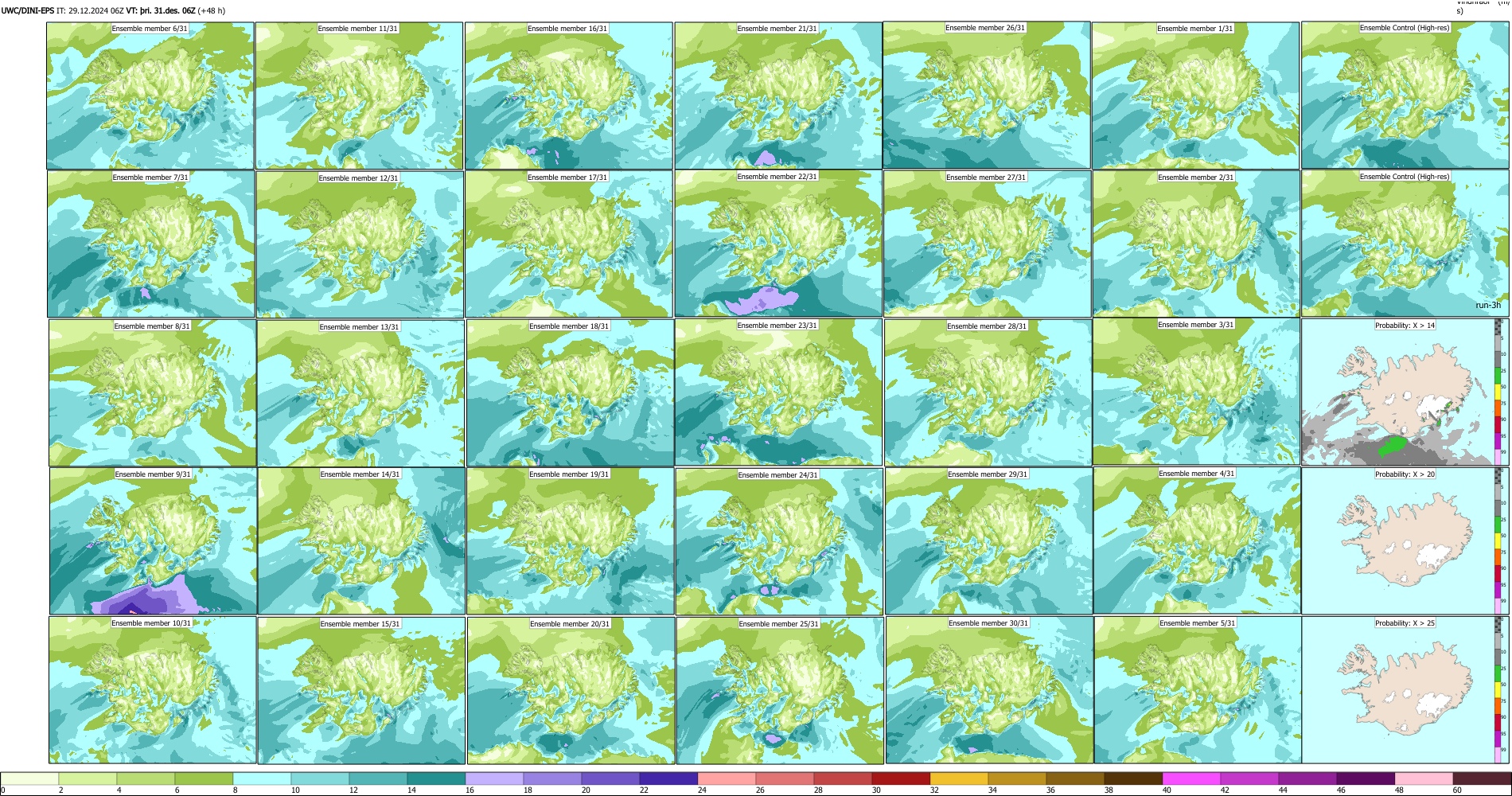View the Ensemble member 1/31 map
The height and width of the screenshot is (796, 1512).
click(x=1195, y=96)
